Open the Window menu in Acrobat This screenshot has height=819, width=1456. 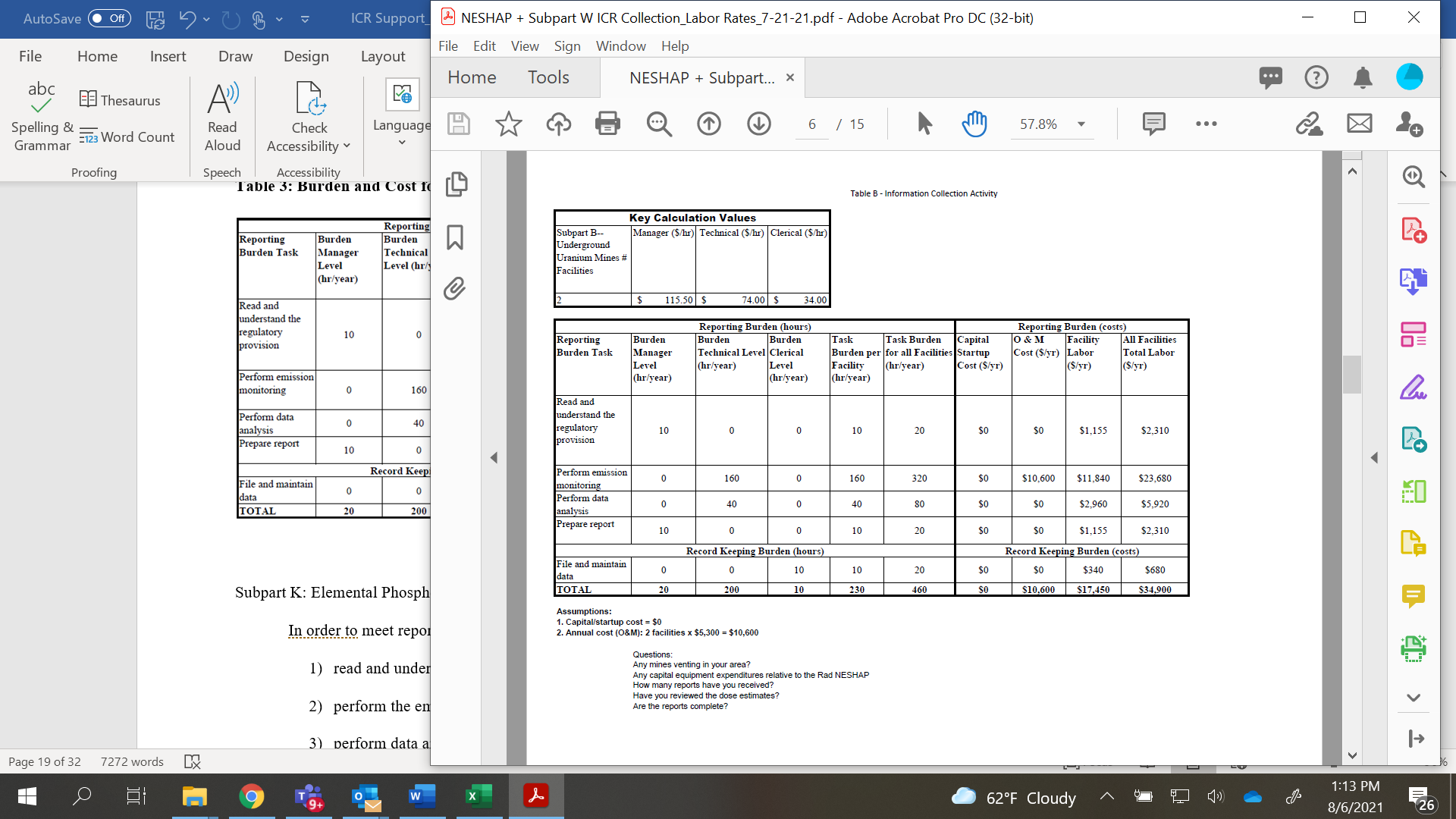(x=620, y=46)
